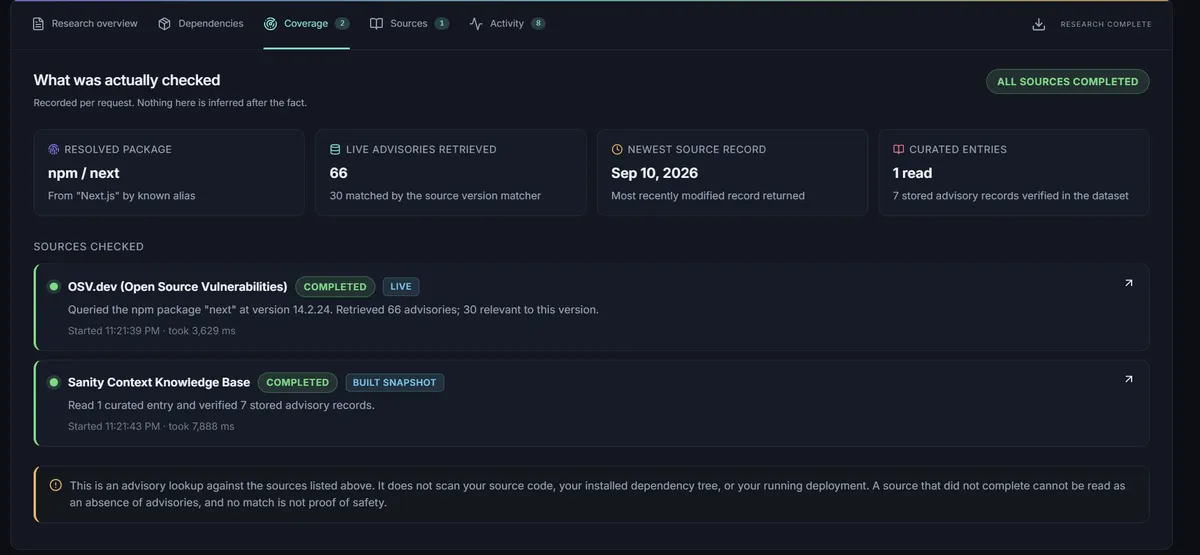Click 'From "Next.js" by known alias' text
The image size is (1200, 555).
122,196
